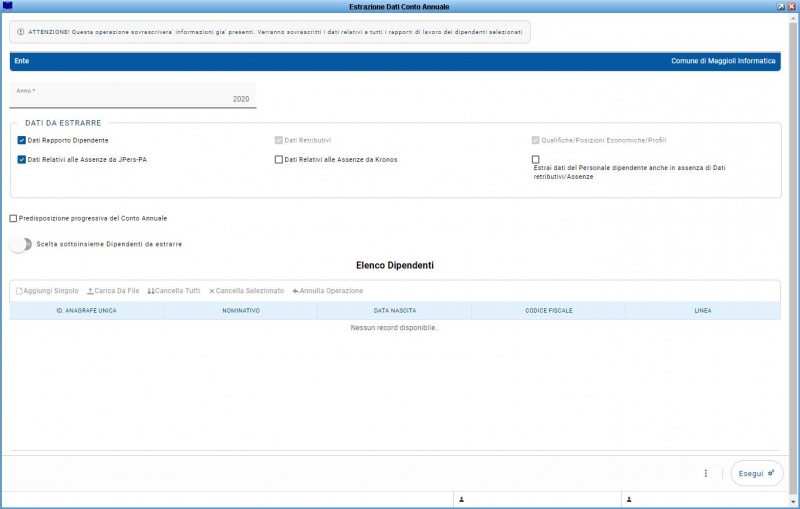Click the info icon in the warning banner
Image resolution: width=800 pixels, height=509 pixels.
coord(21,32)
